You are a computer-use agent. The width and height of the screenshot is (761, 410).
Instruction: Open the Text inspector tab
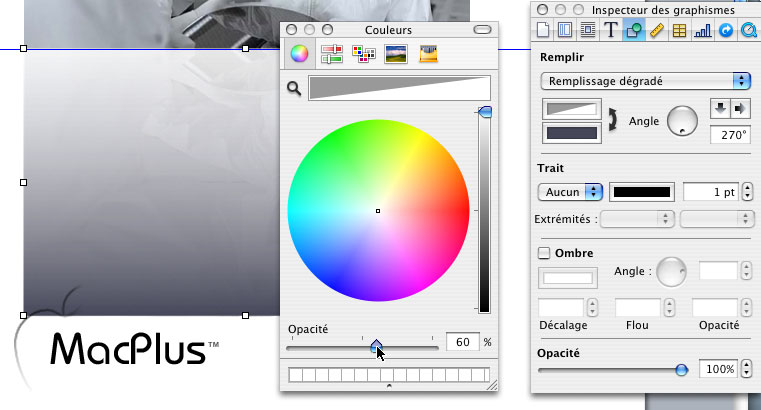[x=611, y=31]
